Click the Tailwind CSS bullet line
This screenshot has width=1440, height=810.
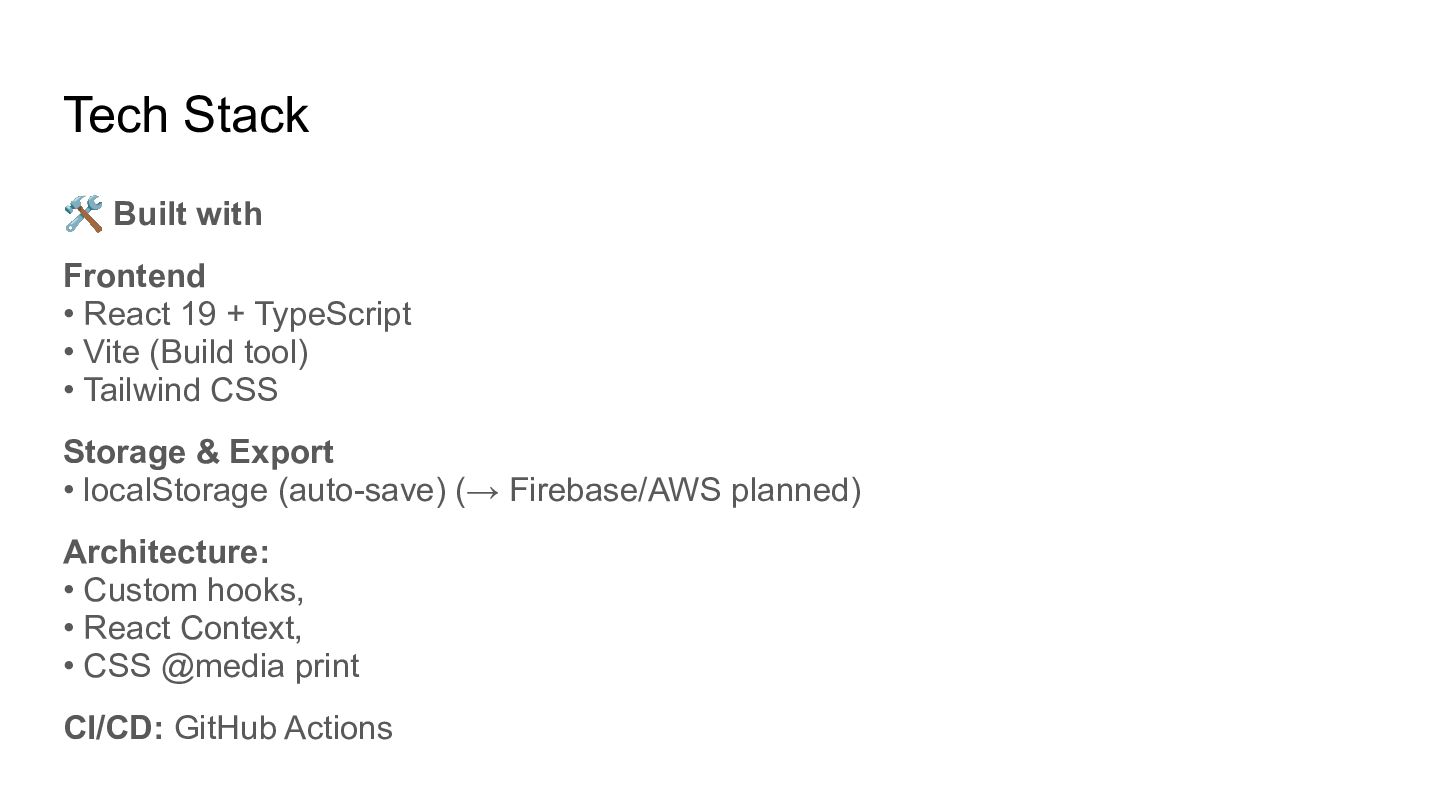tap(171, 390)
